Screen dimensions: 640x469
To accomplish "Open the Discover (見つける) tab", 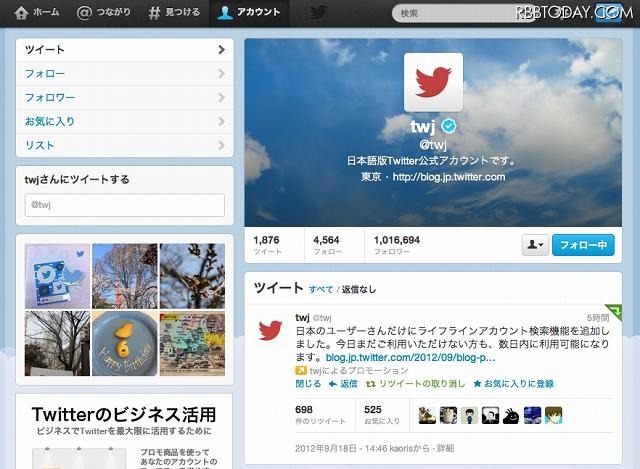I will 174,13.
